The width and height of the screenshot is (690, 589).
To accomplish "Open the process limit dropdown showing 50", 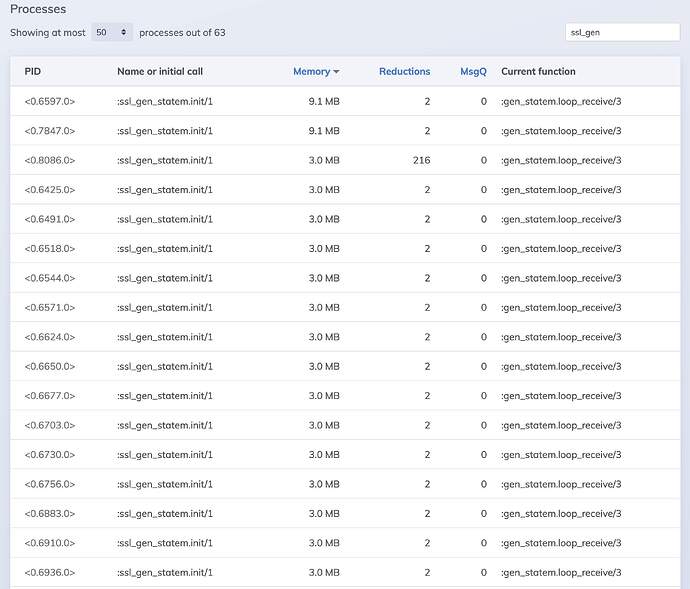I will (x=112, y=33).
